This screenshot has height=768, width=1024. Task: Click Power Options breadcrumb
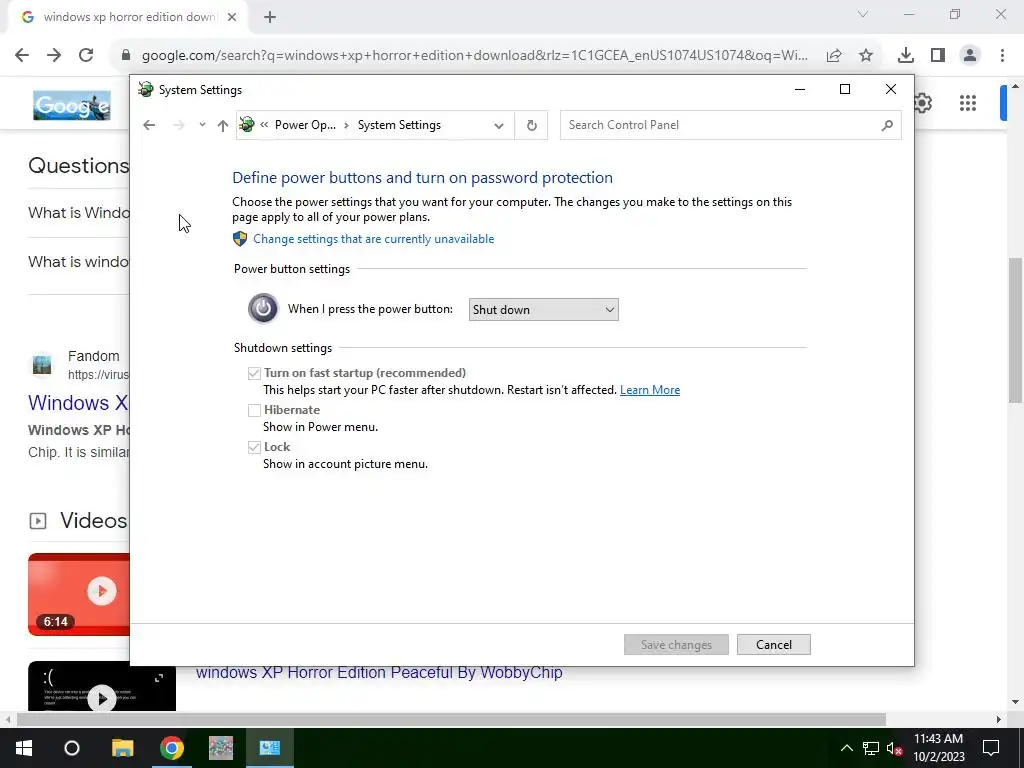[x=305, y=125]
